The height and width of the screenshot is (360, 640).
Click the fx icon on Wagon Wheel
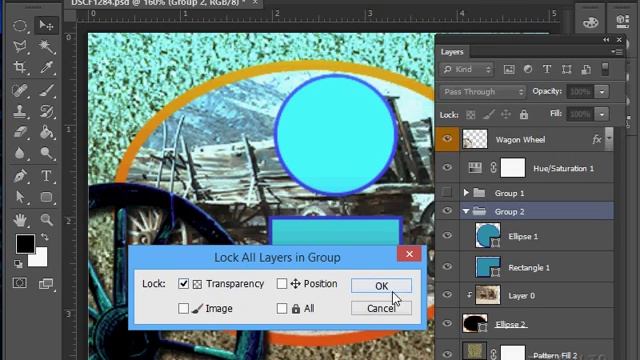click(x=597, y=140)
